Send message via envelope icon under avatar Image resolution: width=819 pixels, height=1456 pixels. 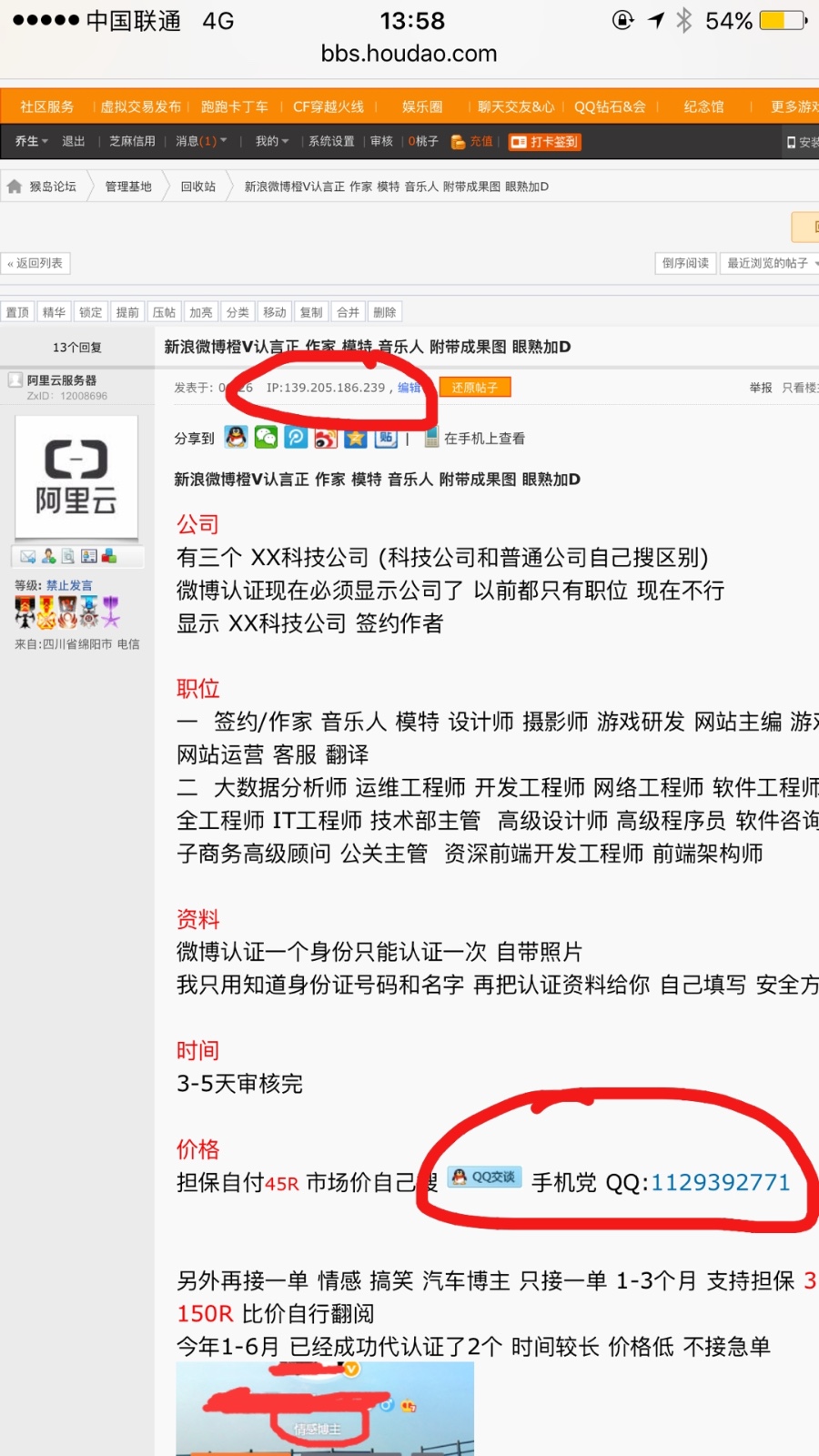(28, 556)
